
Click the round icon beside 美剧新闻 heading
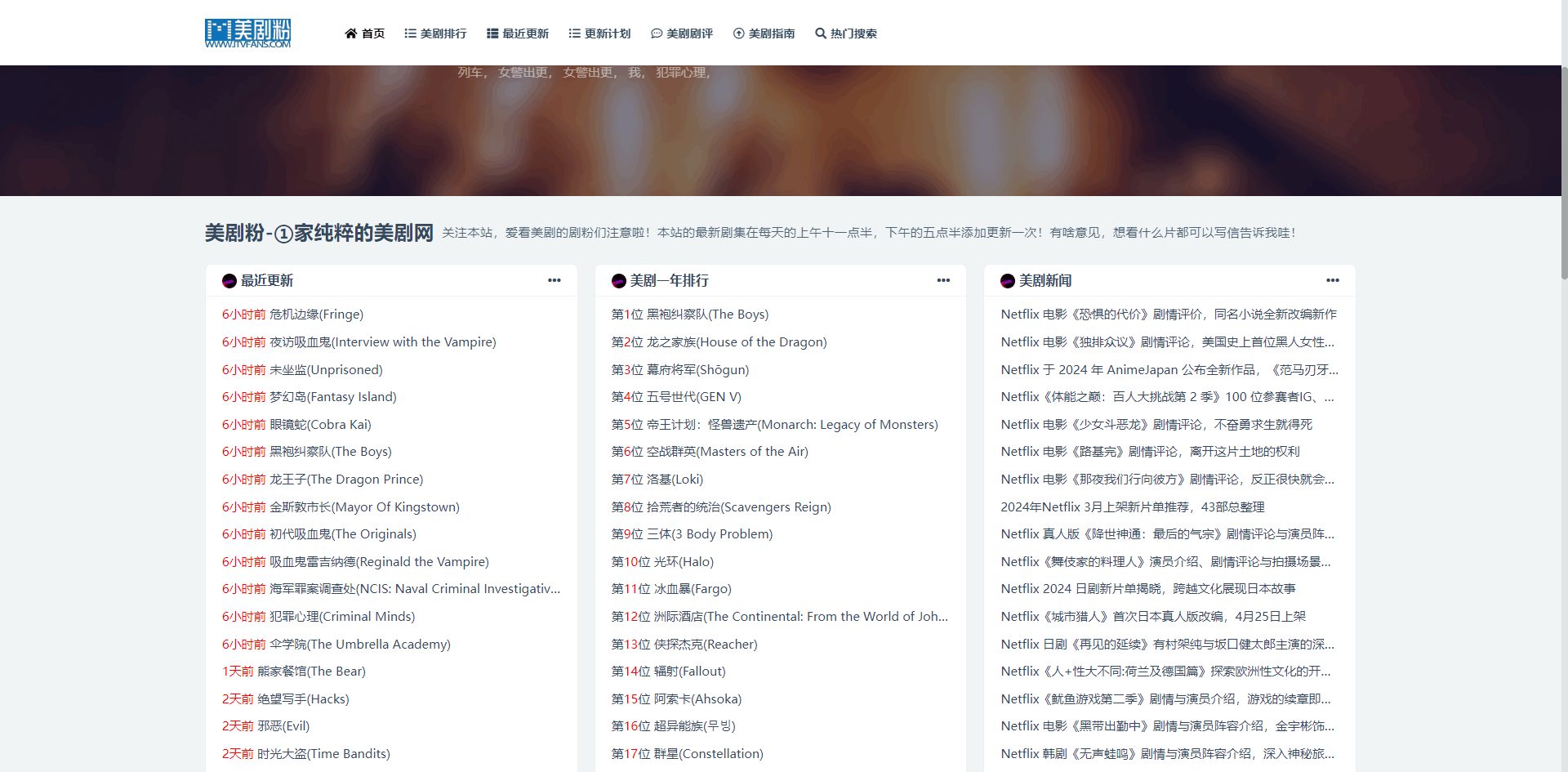[1008, 281]
